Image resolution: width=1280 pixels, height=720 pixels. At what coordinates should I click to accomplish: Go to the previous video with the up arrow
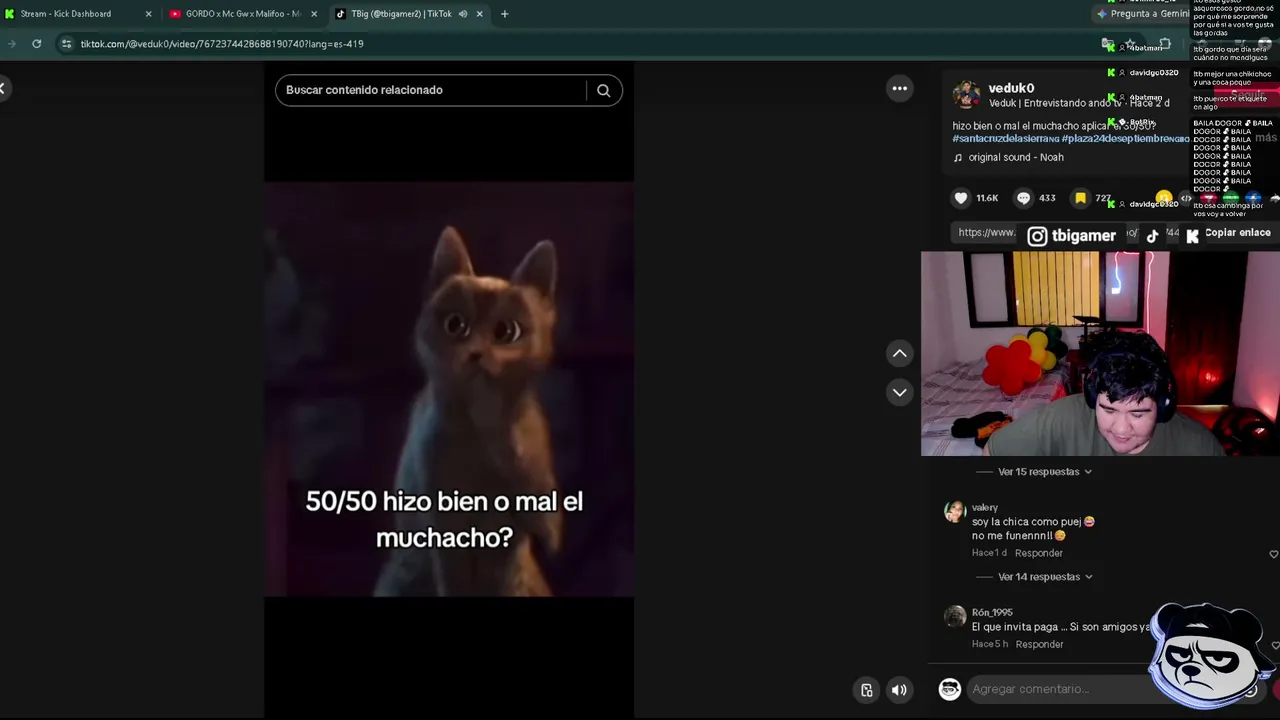[x=900, y=353]
